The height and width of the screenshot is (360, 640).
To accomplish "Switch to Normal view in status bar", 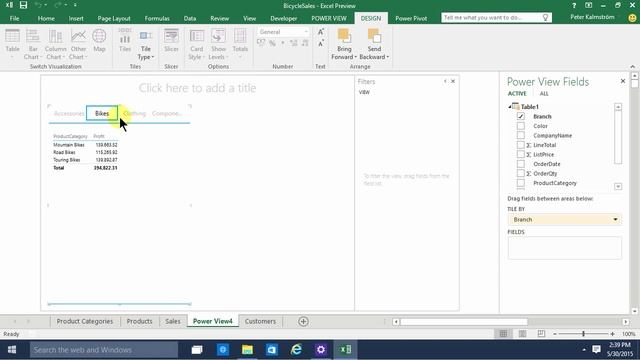I will [503, 334].
